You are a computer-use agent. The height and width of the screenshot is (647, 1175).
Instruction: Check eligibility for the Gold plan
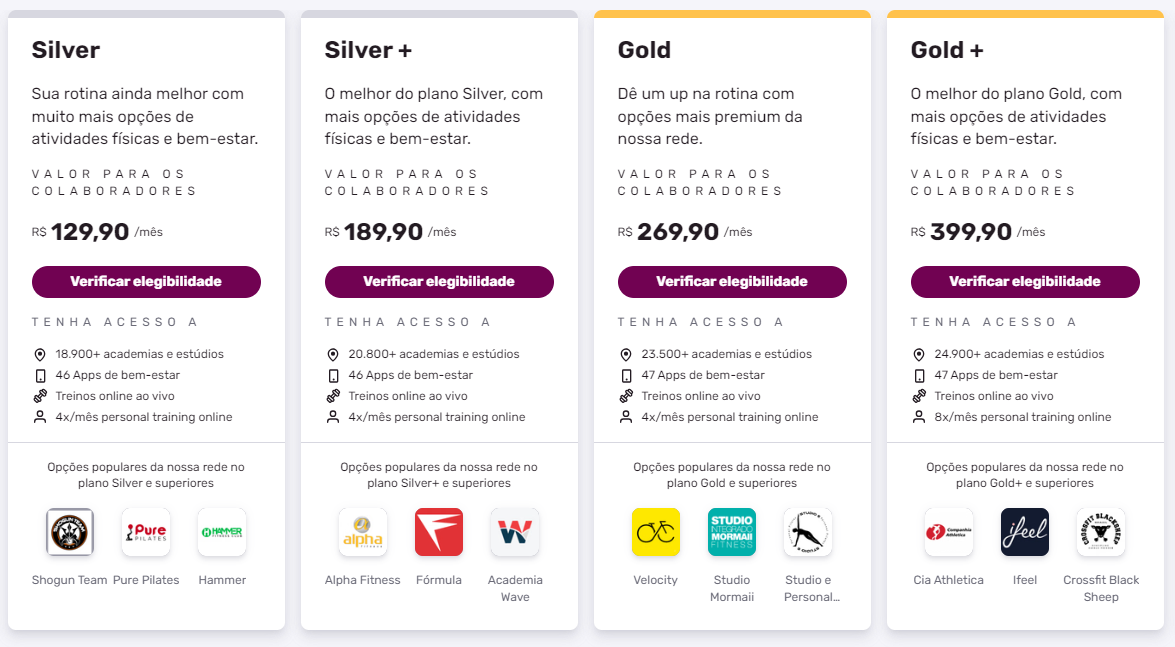click(x=732, y=282)
